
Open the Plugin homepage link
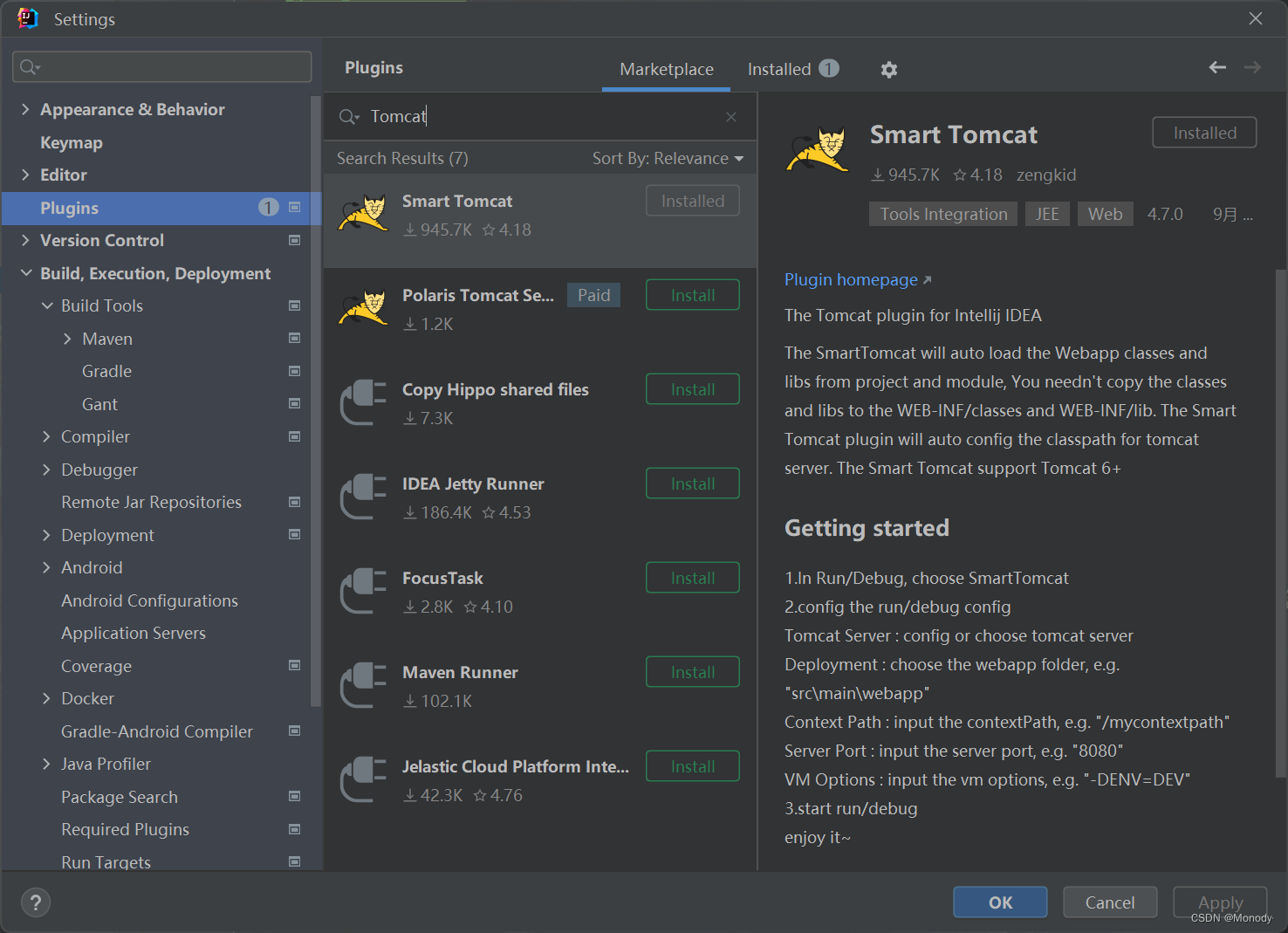click(x=858, y=279)
